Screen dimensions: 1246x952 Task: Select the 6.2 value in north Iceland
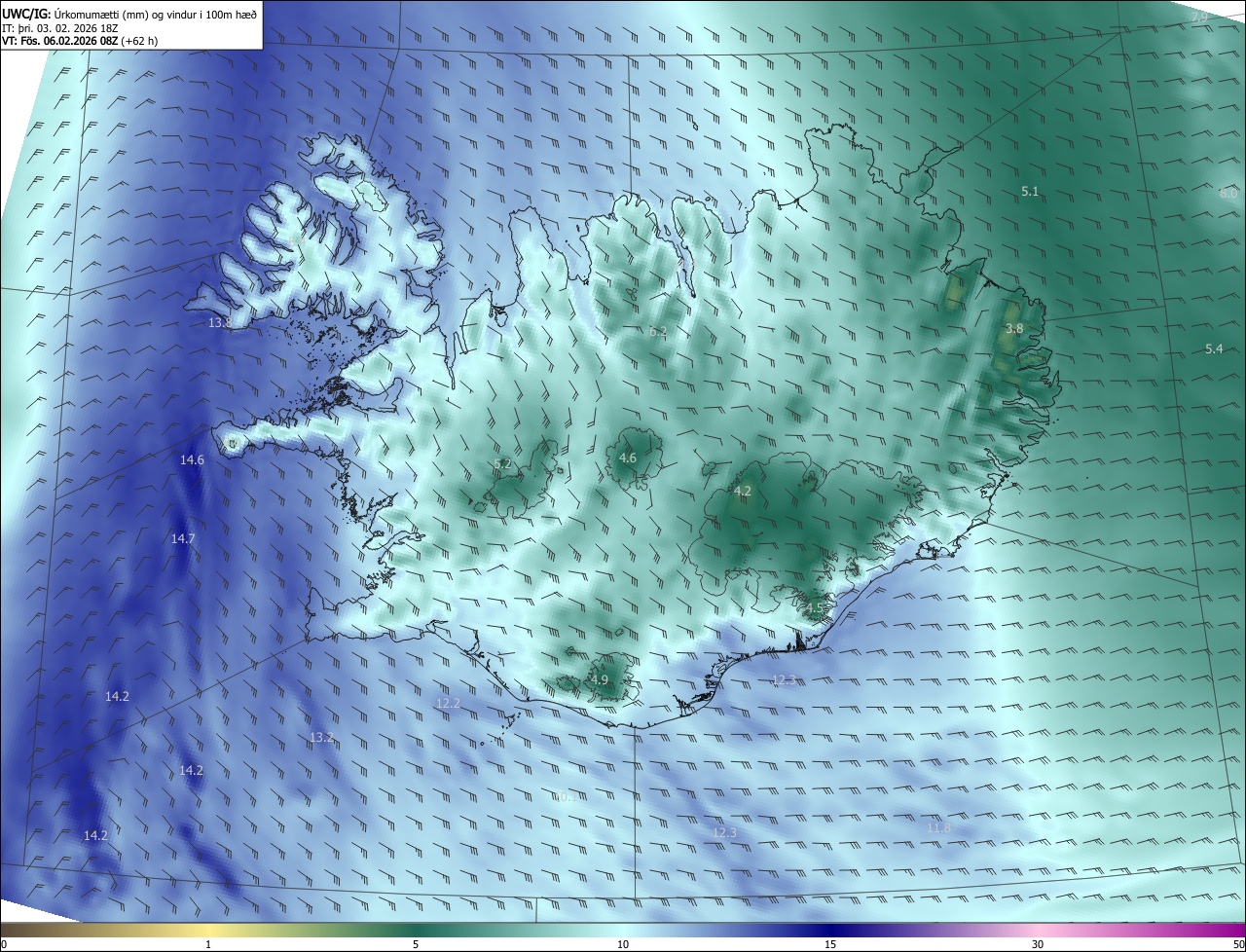tap(658, 332)
